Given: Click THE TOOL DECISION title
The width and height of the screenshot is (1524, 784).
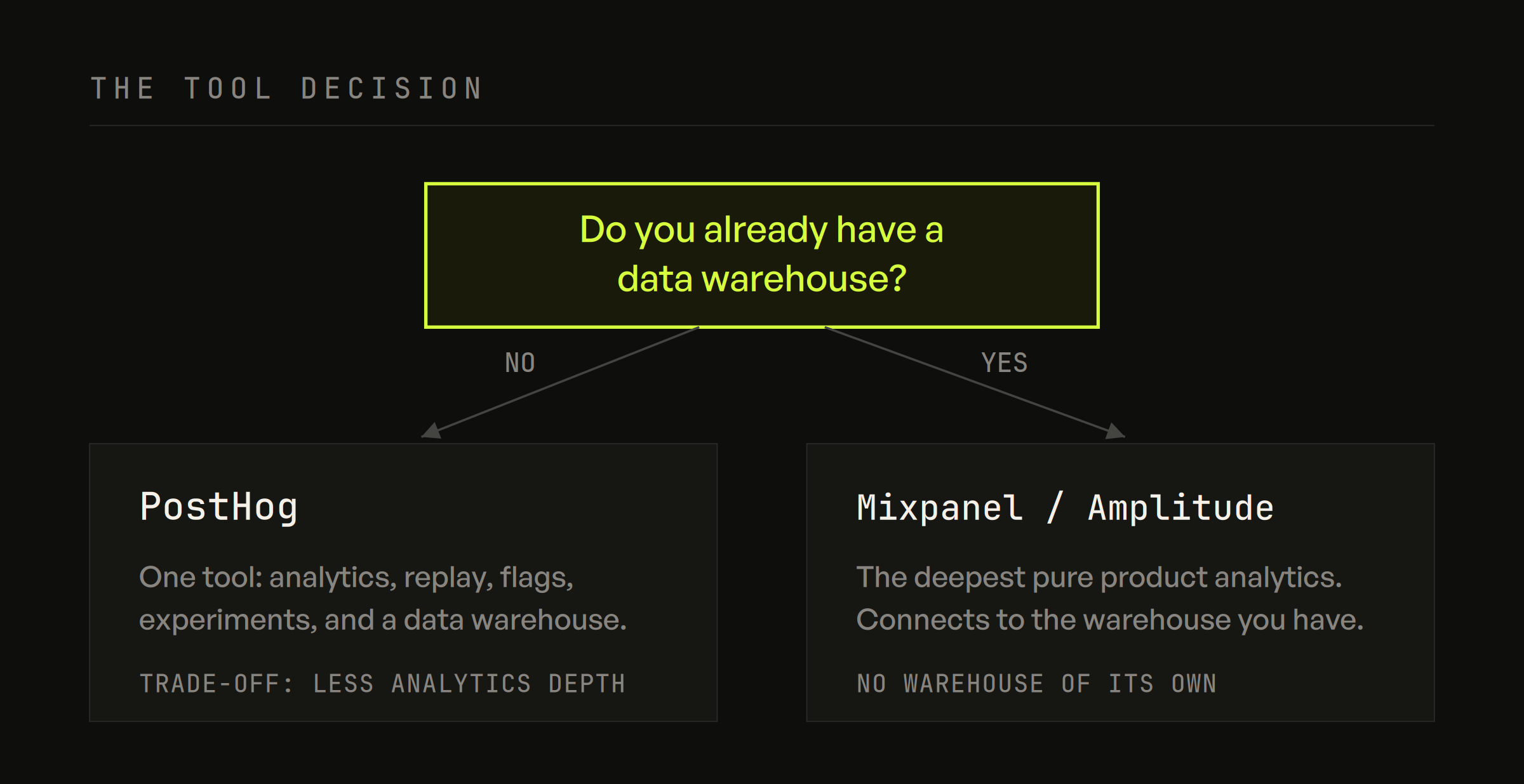Looking at the screenshot, I should (286, 88).
